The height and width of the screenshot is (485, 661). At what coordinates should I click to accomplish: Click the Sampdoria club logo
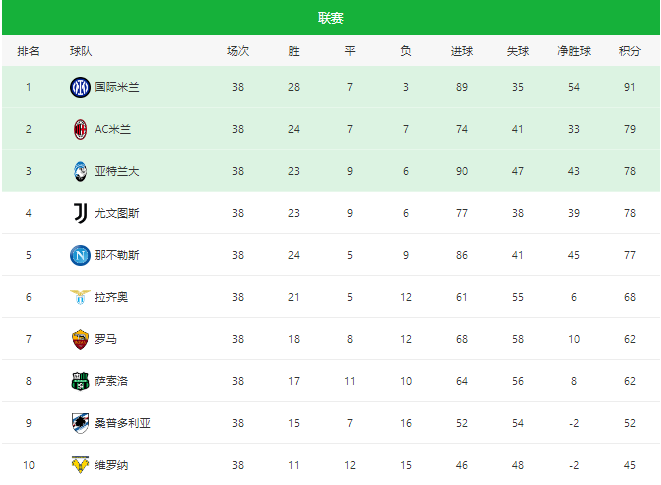(x=80, y=423)
